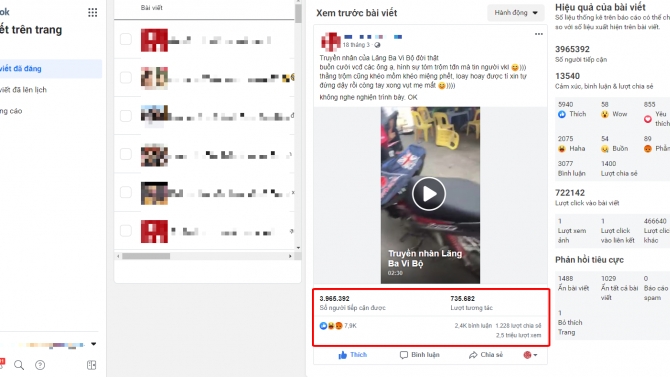
Task: Open the nine-dot apps grid menu
Action: coord(92,12)
